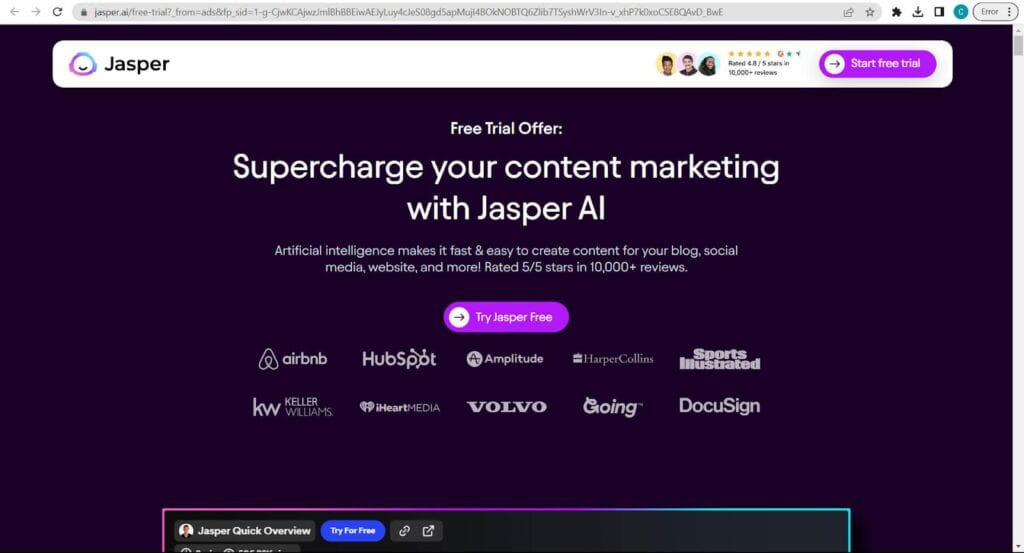The width and height of the screenshot is (1024, 553).
Task: Bookmark this page with the star icon
Action: pyautogui.click(x=870, y=12)
